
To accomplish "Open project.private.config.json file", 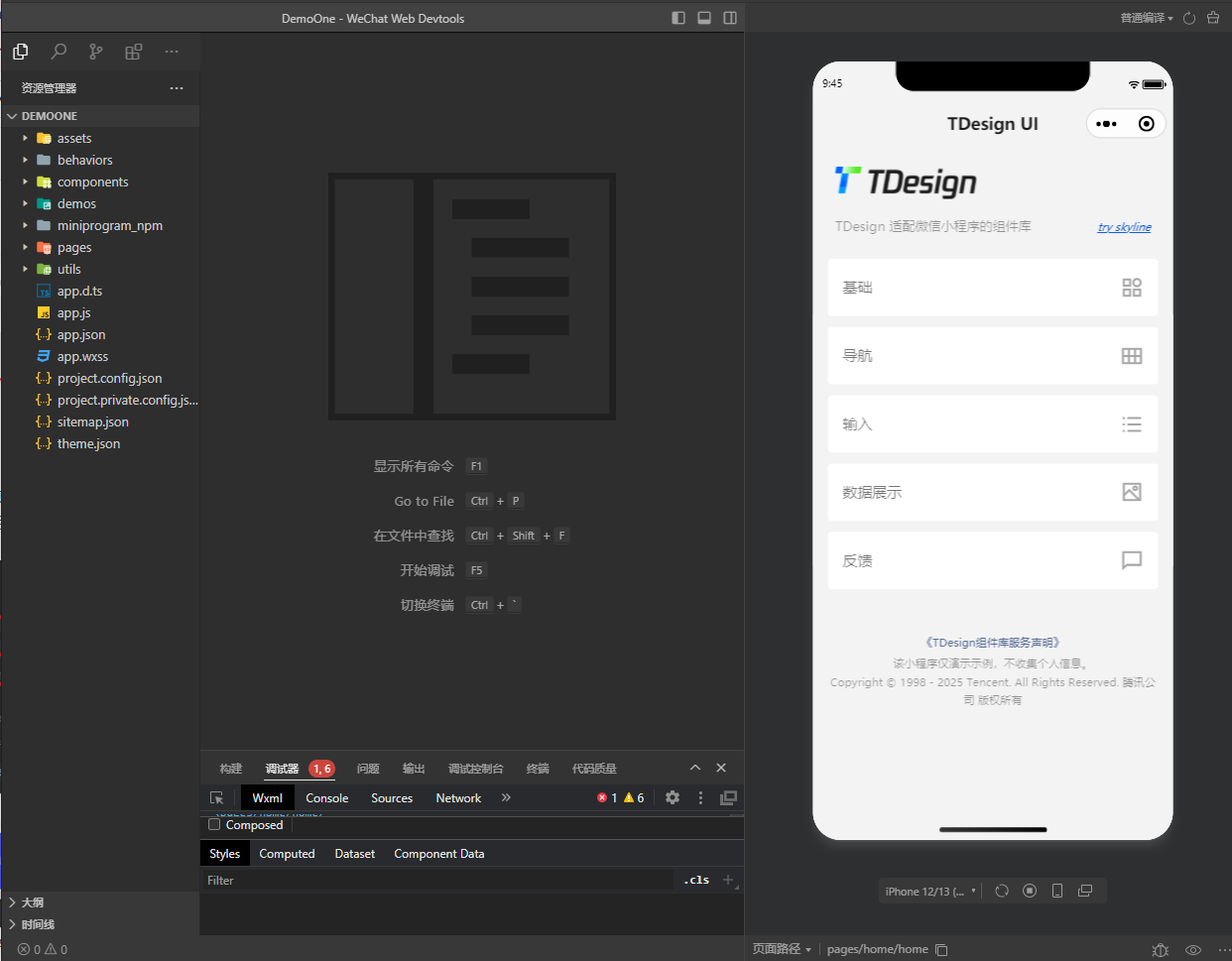I will pos(99,400).
